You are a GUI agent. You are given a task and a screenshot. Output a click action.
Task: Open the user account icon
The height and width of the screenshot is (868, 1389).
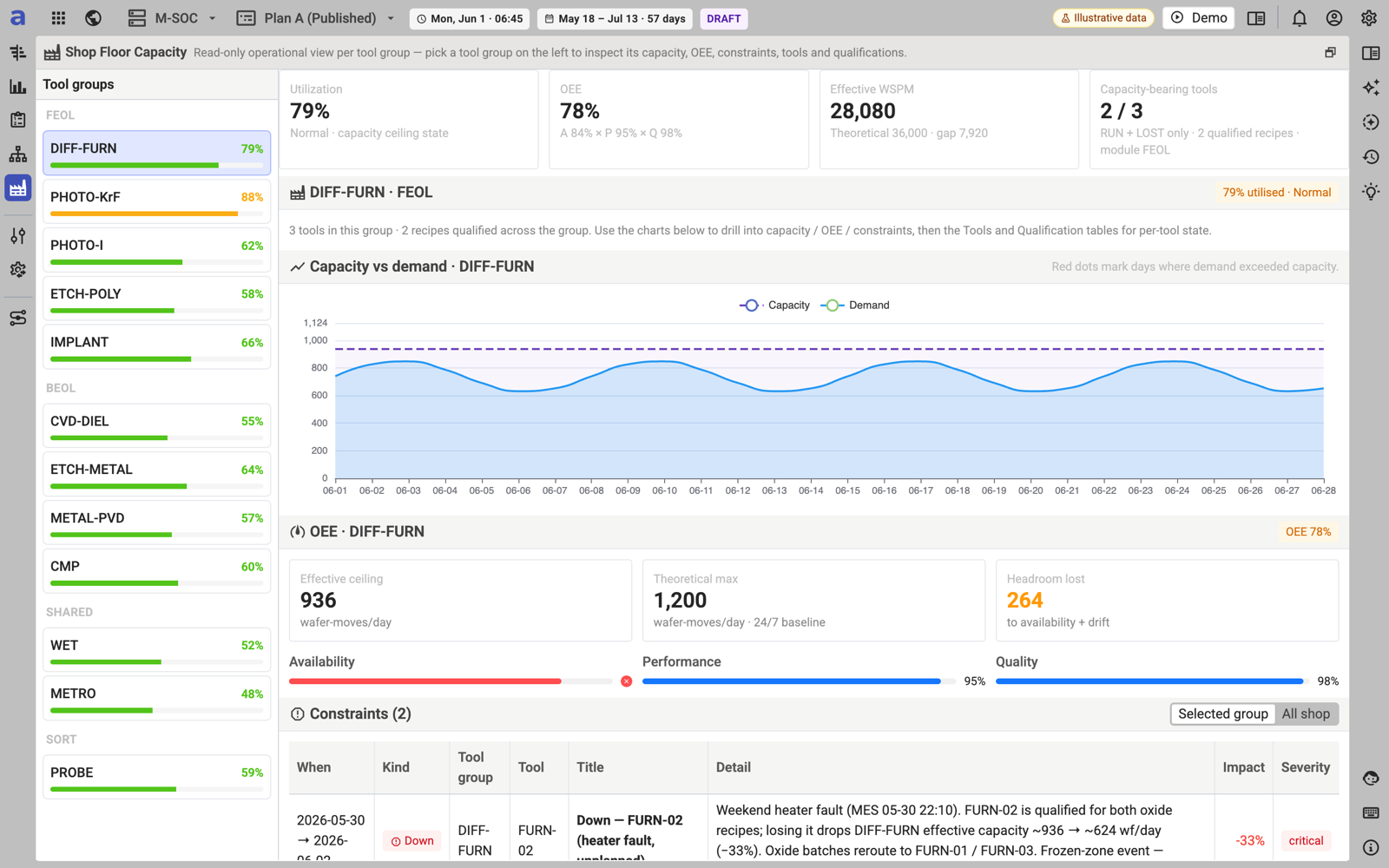[x=1334, y=18]
